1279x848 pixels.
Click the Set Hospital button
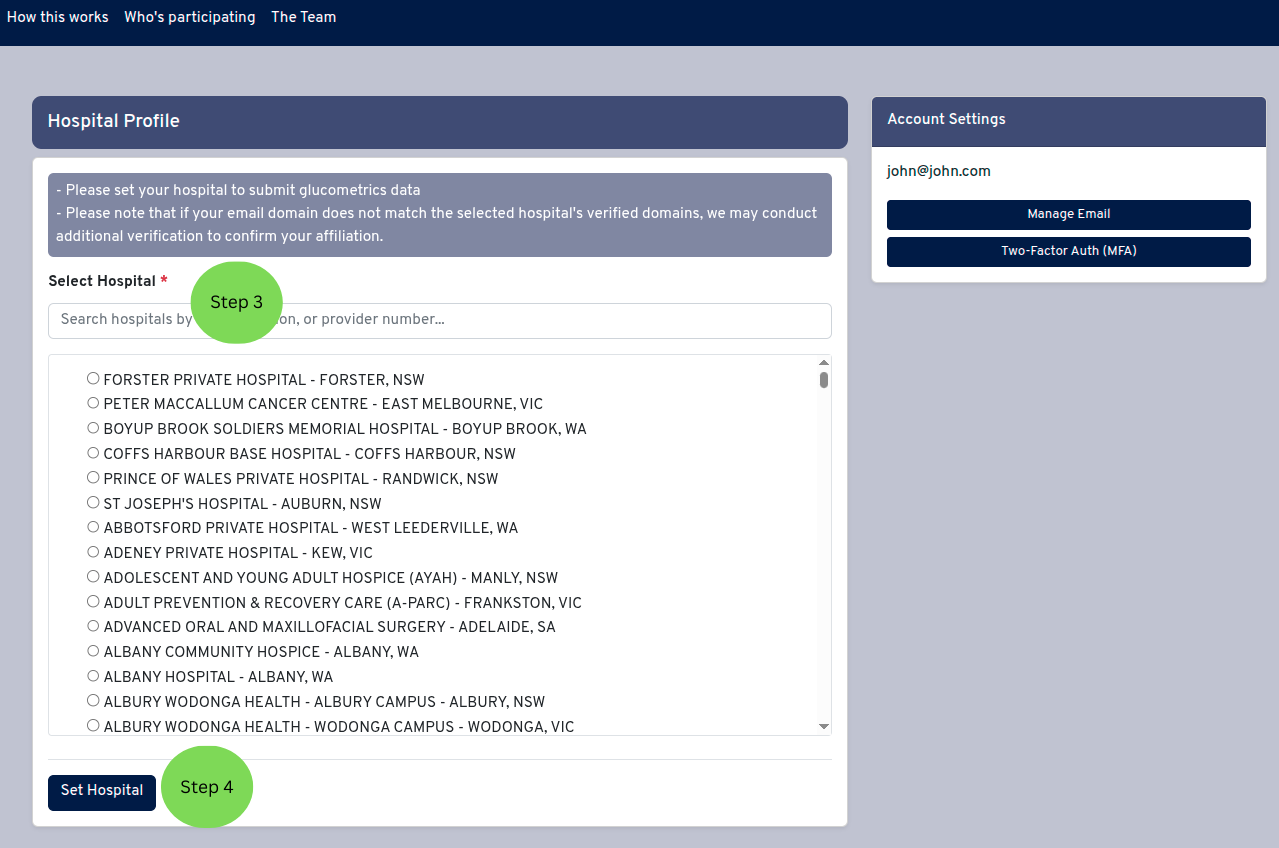pyautogui.click(x=102, y=791)
